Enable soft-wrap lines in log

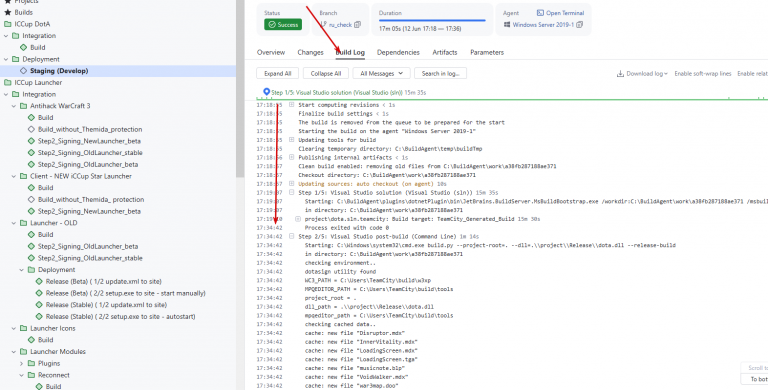pos(702,73)
